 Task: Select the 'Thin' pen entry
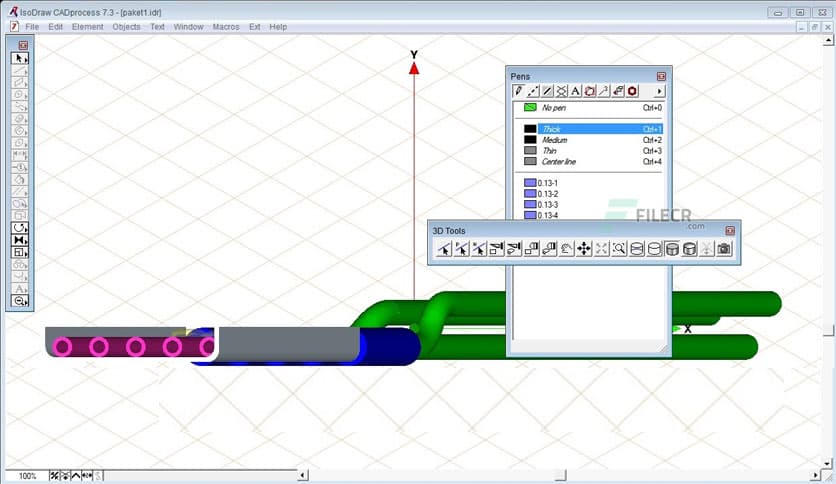coord(592,151)
